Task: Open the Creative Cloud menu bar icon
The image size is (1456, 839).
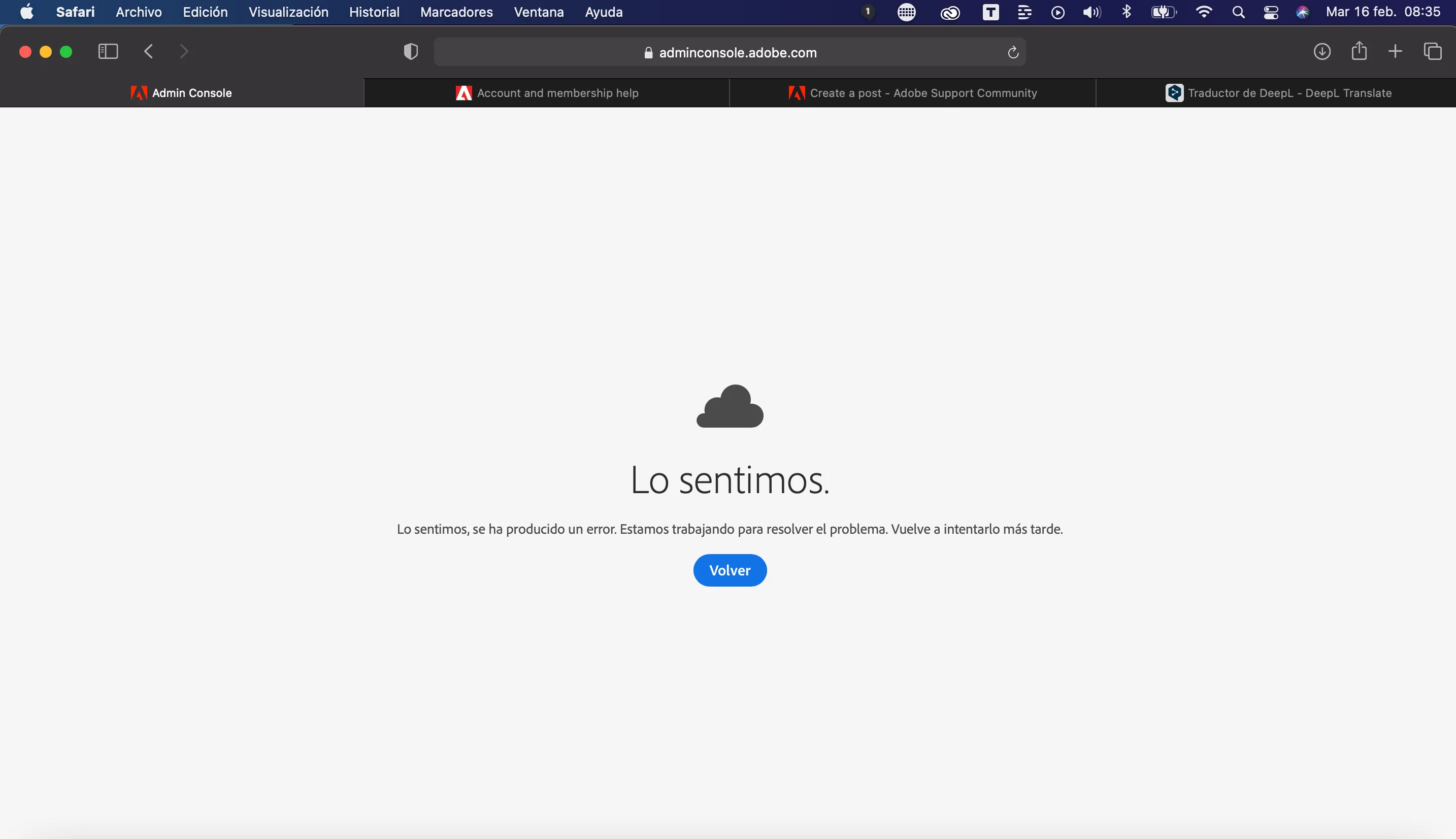Action: (950, 13)
